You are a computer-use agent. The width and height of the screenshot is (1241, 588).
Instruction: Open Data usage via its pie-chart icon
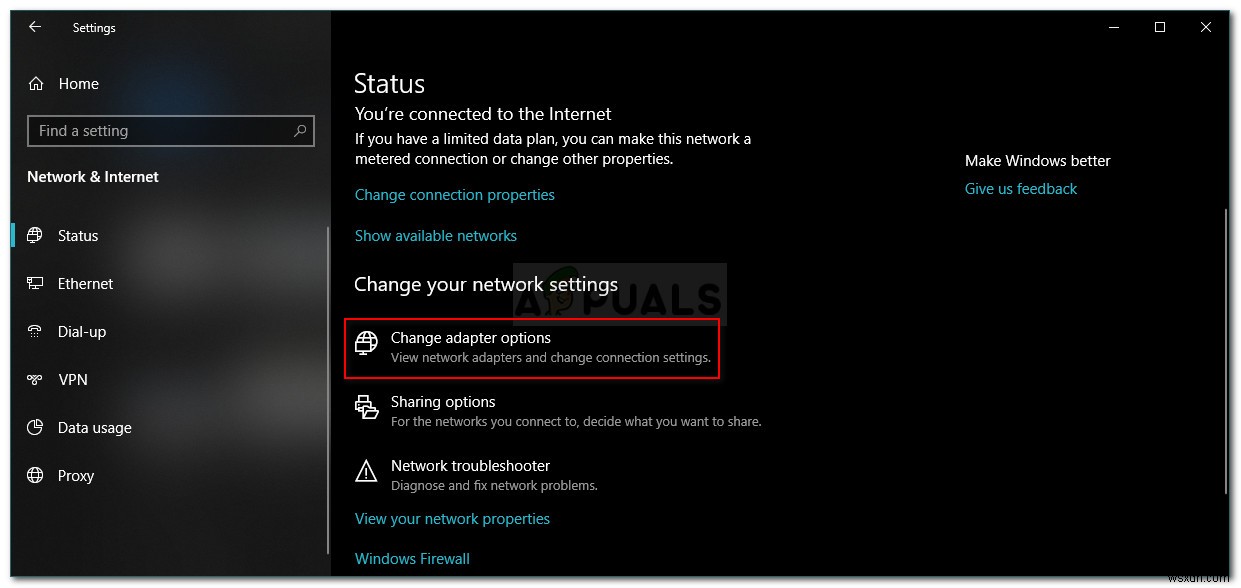(35, 427)
